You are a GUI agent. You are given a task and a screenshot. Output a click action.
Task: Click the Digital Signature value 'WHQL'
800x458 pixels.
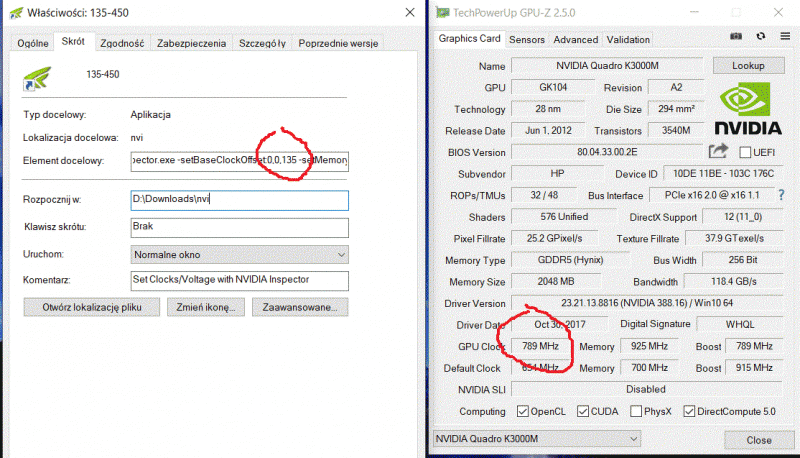[x=740, y=324]
